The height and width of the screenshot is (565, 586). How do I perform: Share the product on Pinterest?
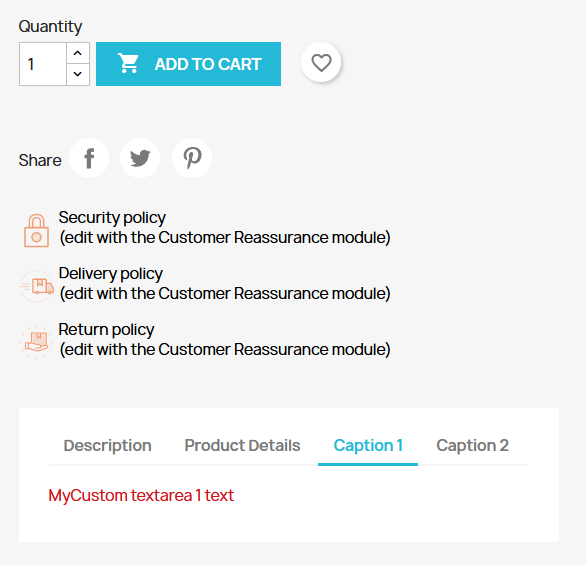[192, 158]
